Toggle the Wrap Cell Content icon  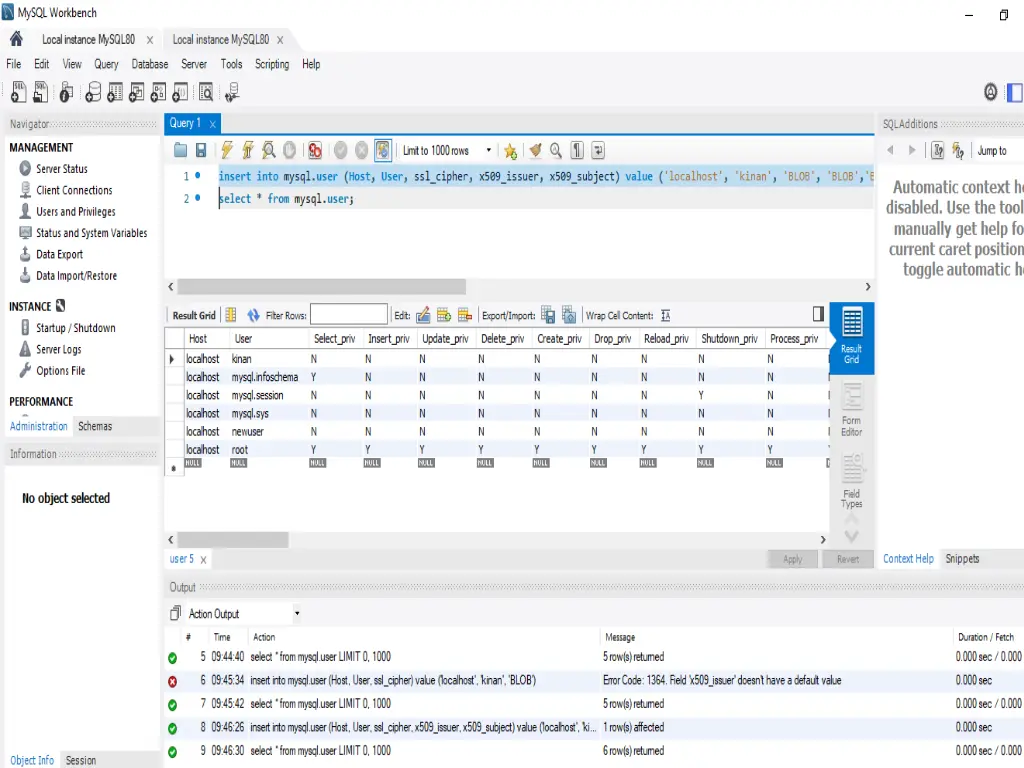point(665,315)
